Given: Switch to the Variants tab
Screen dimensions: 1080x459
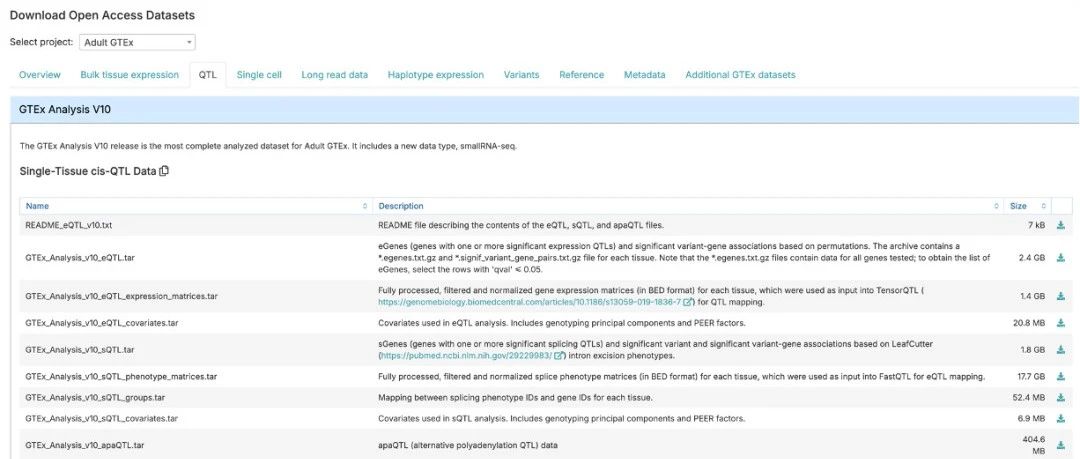Looking at the screenshot, I should [x=521, y=74].
